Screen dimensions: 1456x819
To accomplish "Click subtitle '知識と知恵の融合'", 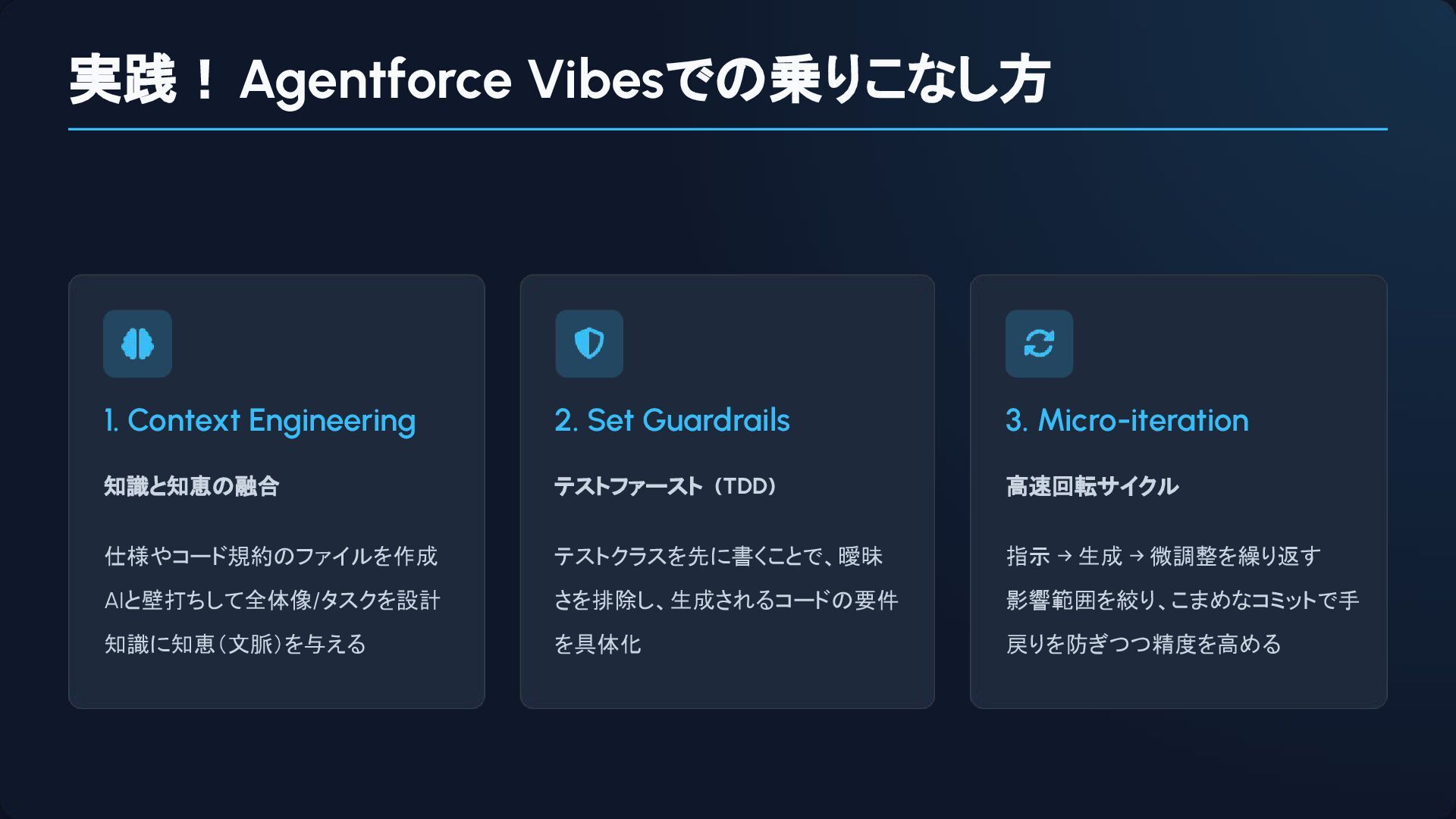I will click(x=192, y=486).
